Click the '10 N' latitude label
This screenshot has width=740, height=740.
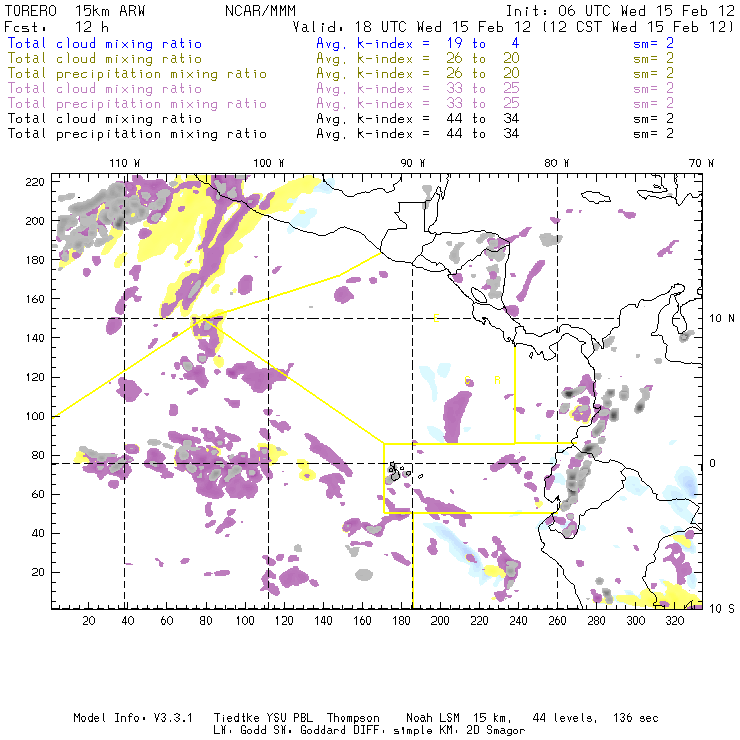click(722, 319)
